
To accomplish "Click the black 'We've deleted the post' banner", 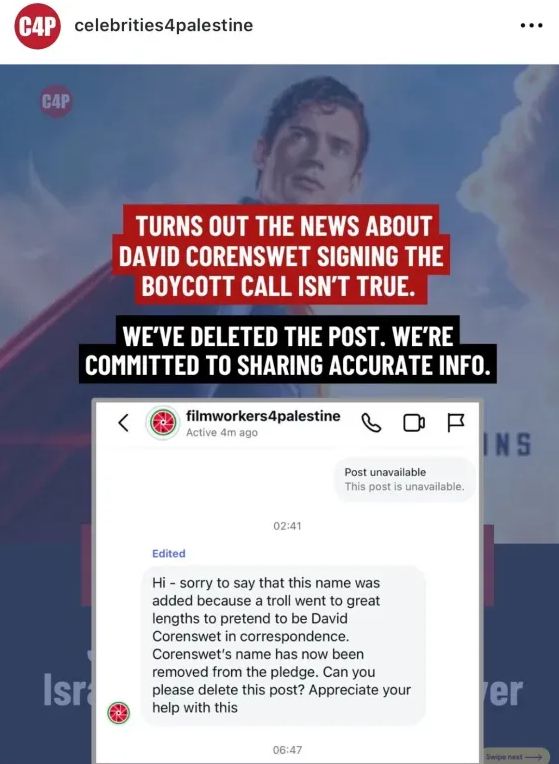I will 288,350.
